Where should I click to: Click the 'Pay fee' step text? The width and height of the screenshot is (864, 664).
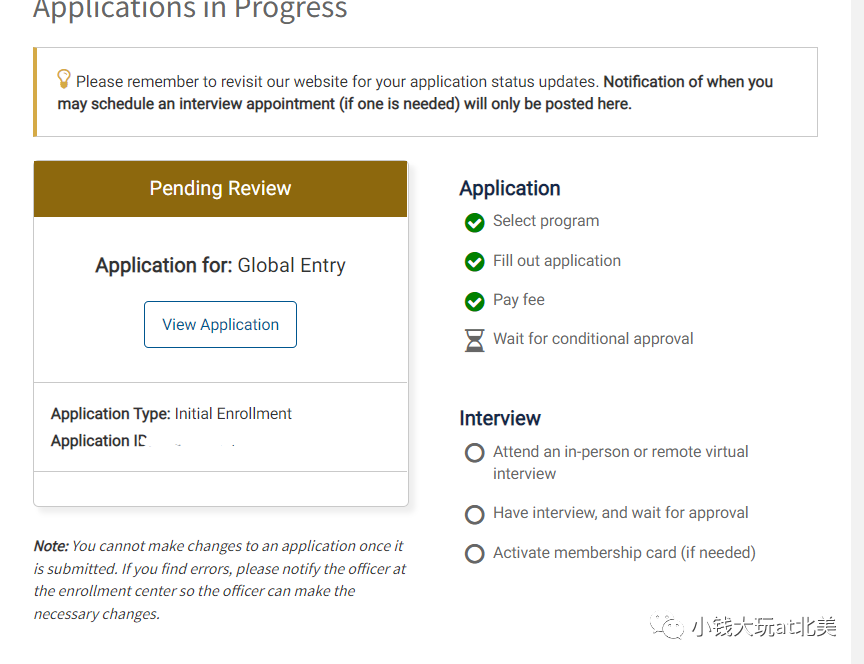tap(519, 300)
